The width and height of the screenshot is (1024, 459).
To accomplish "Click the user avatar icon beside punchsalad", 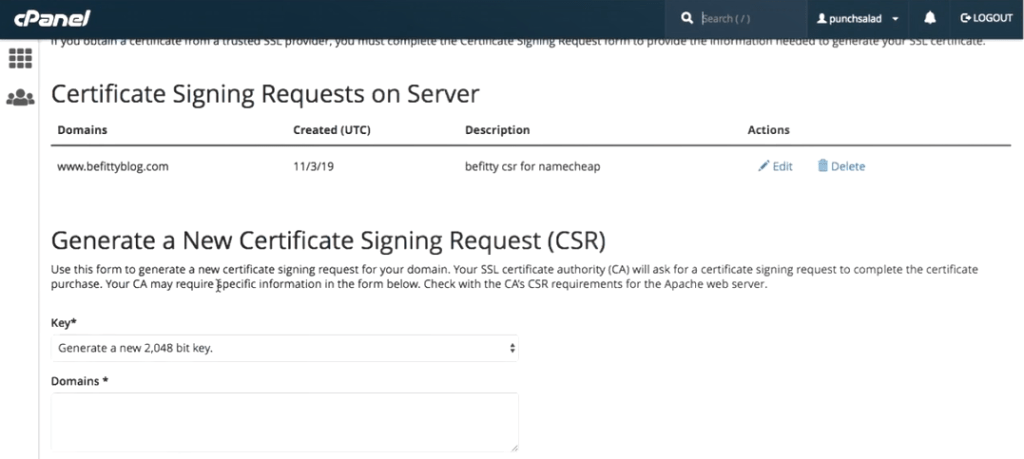I will click(x=822, y=19).
